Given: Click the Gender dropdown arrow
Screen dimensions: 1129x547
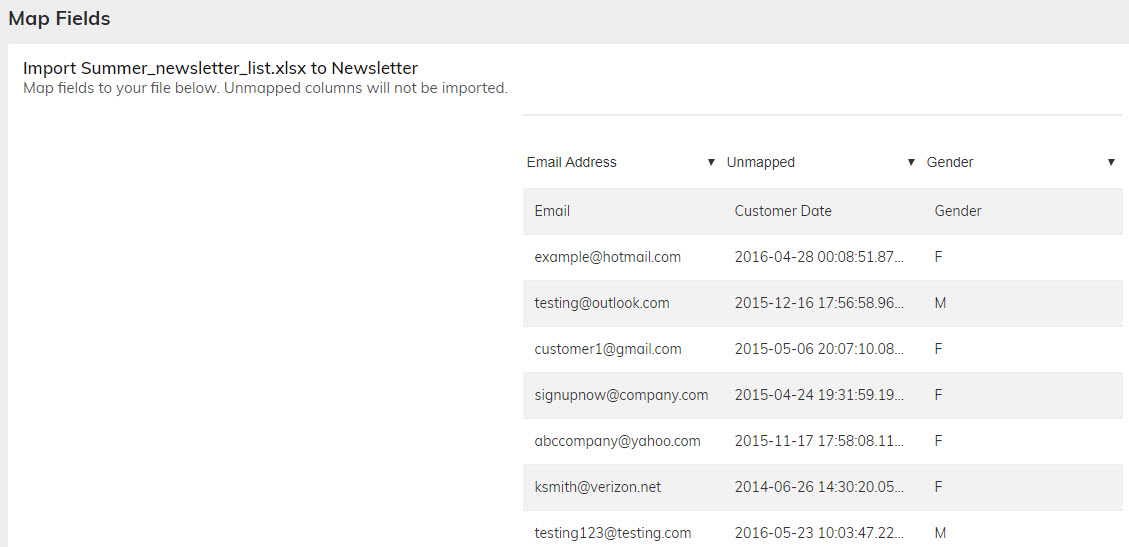Looking at the screenshot, I should tap(1111, 162).
